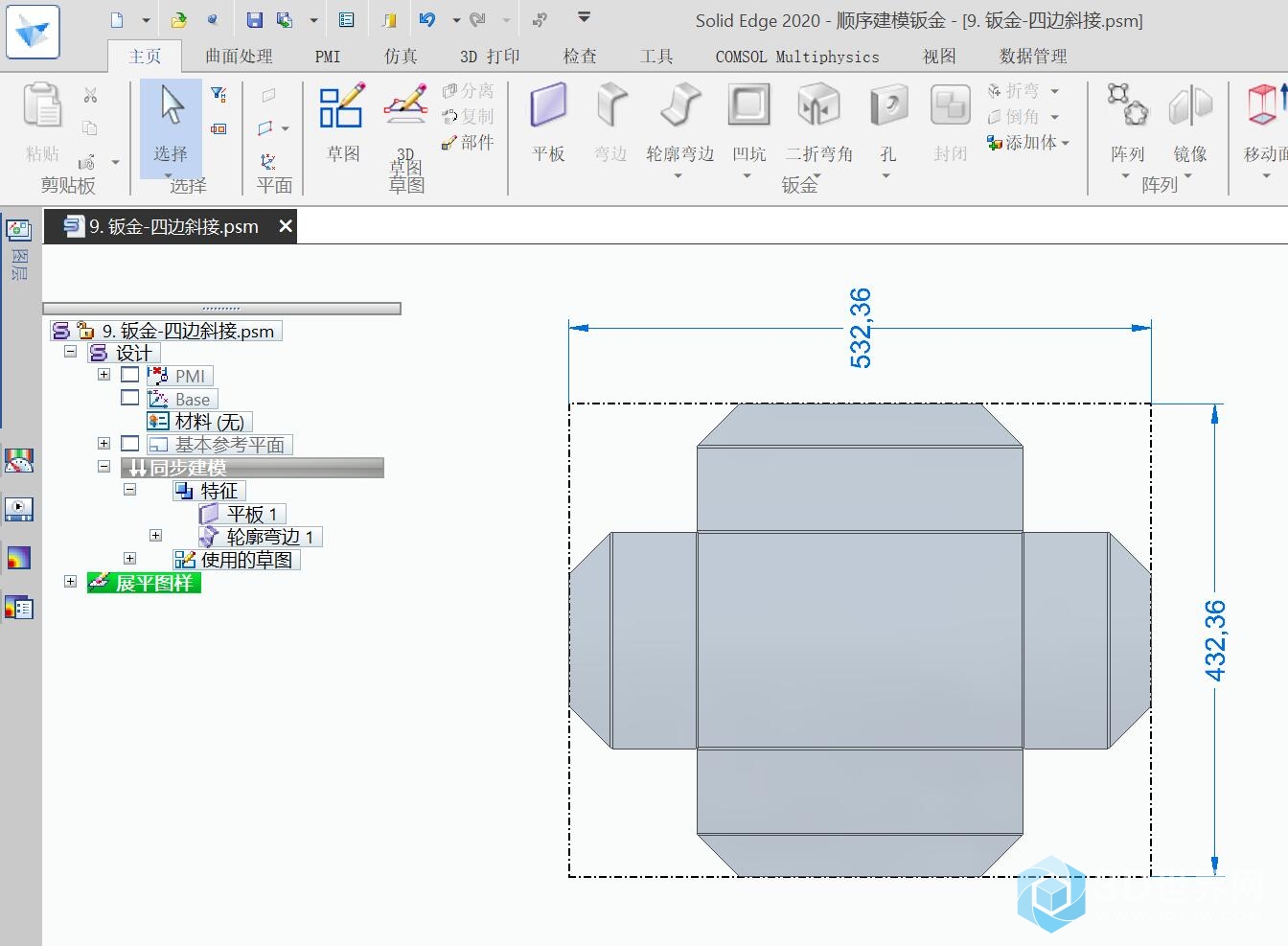
Task: Click the selection filter funnel icon
Action: 218,94
